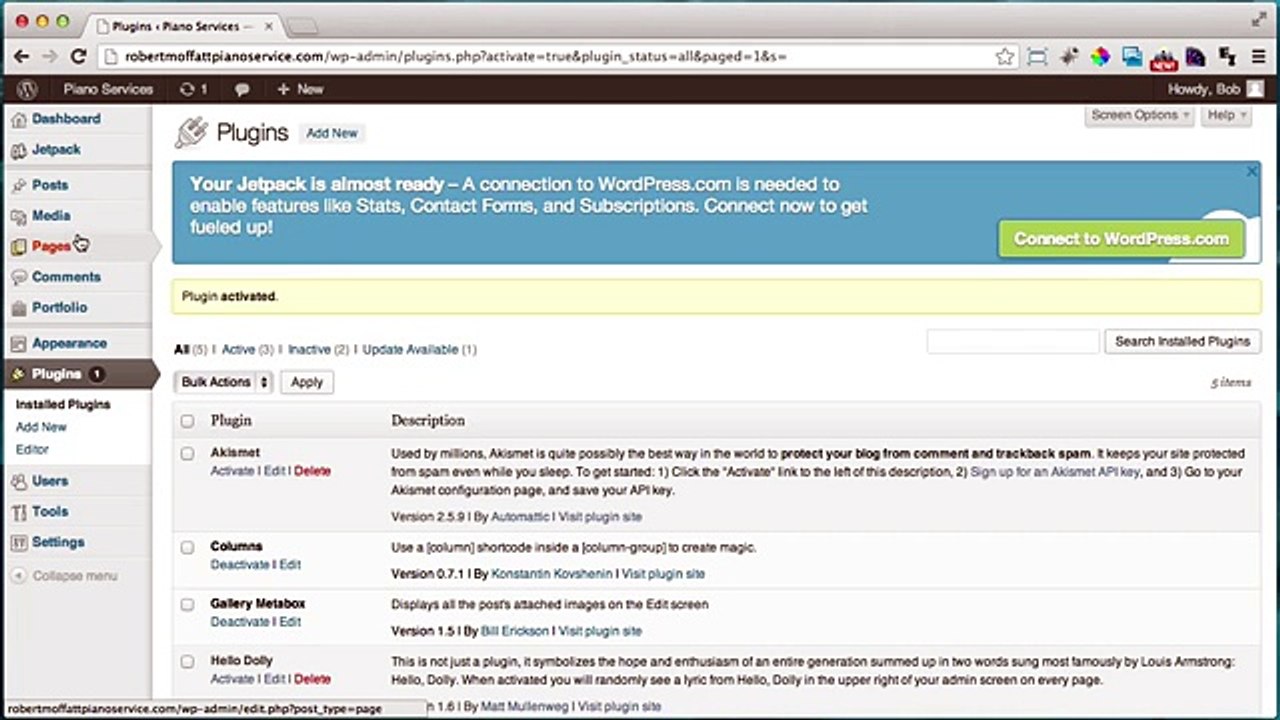Focus the plugin search text field
Image resolution: width=1280 pixels, height=720 pixels.
pyautogui.click(x=1012, y=342)
